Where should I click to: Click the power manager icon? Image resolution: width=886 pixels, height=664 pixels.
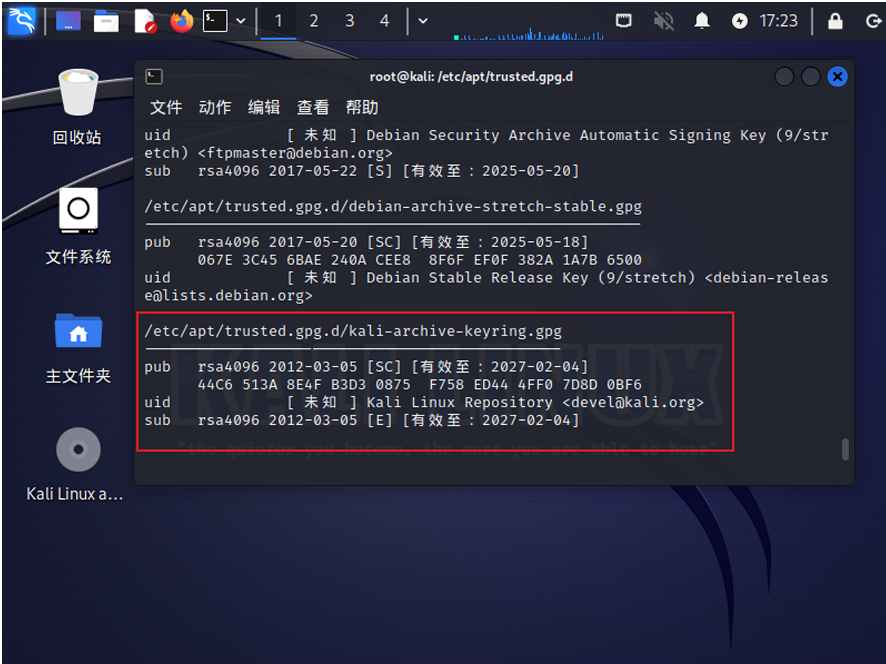click(740, 20)
